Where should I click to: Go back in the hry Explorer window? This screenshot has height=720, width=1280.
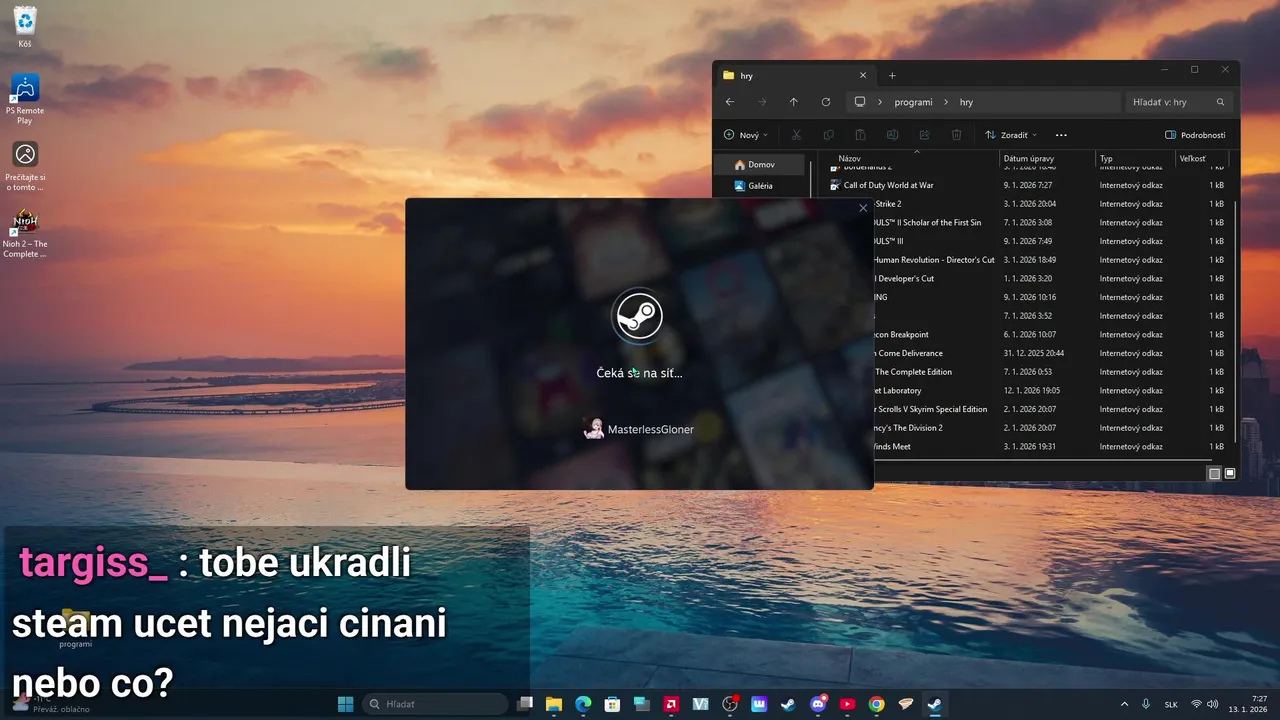pos(730,102)
